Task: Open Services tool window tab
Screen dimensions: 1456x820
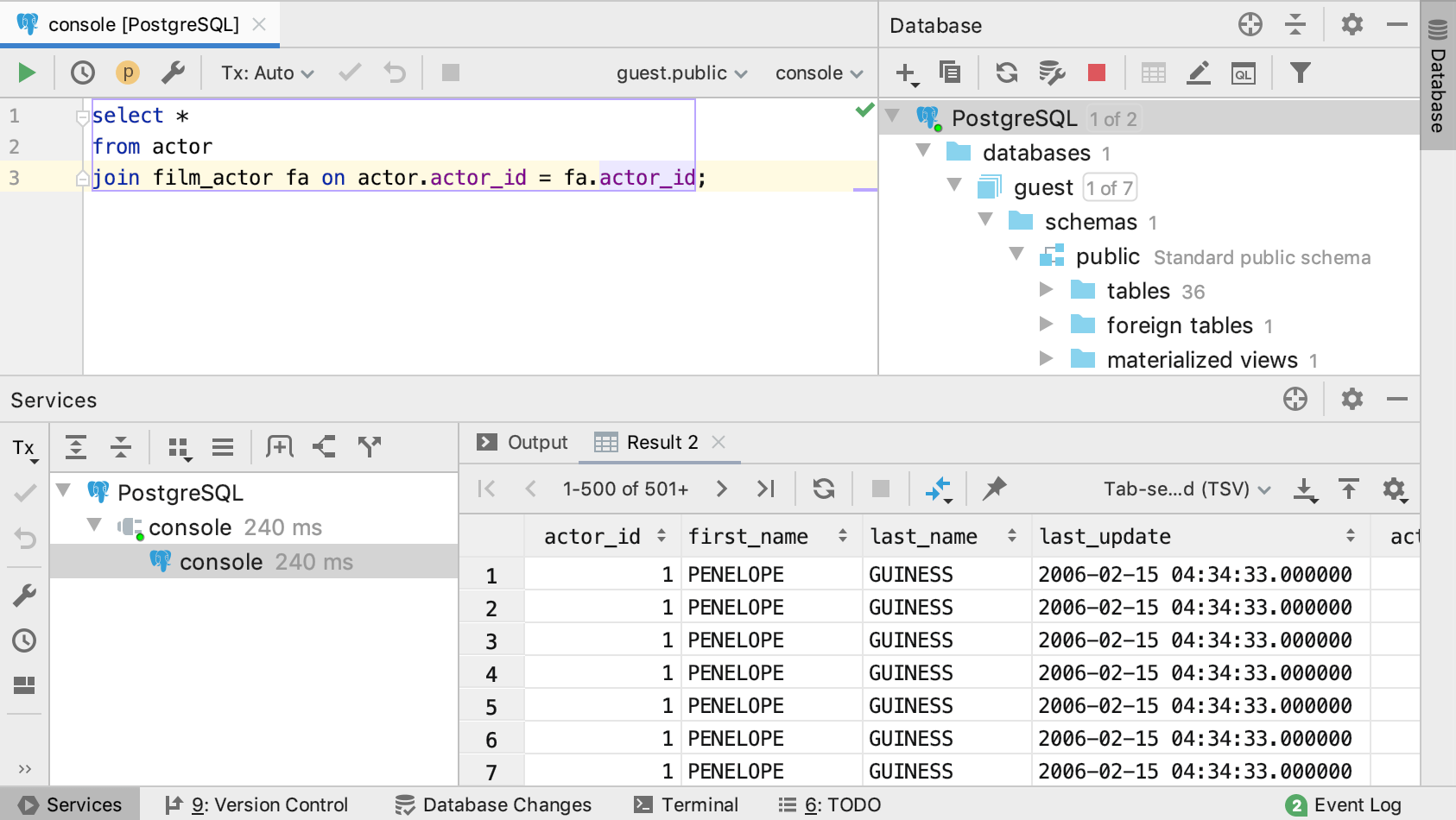Action: 71,805
